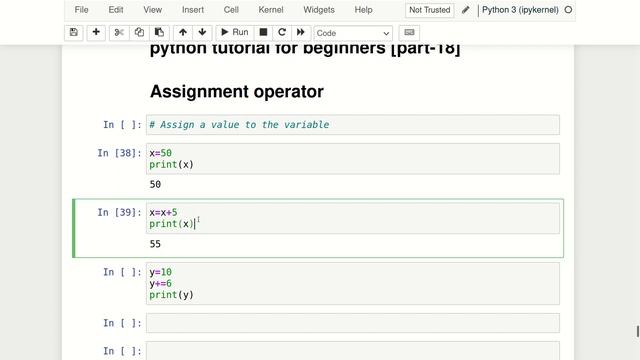Restart the kernel icon
Viewport: 640px width, 360px height.
[282, 32]
